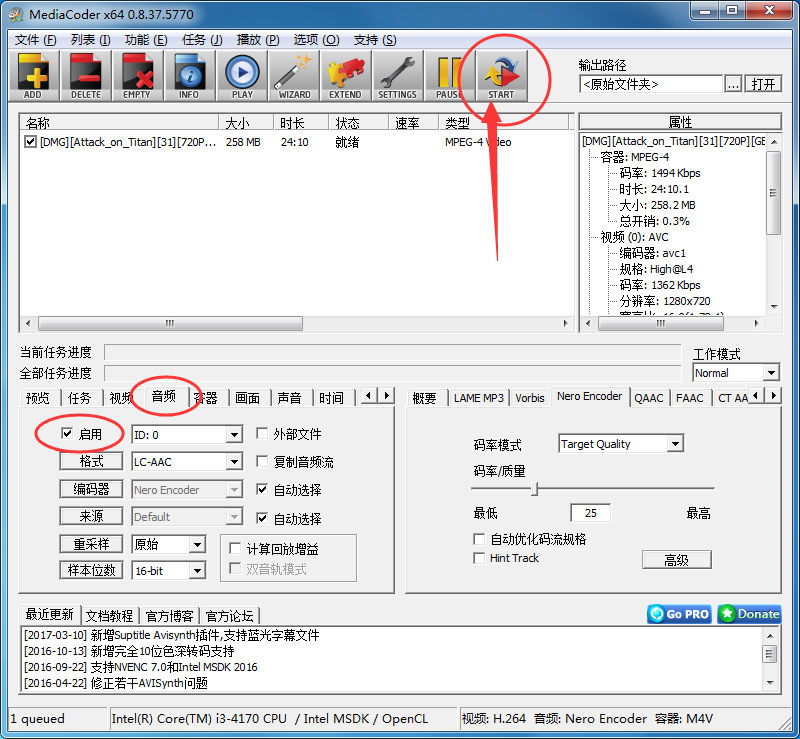Click the SETTINGS gear icon
This screenshot has width=800, height=739.
tap(398, 75)
